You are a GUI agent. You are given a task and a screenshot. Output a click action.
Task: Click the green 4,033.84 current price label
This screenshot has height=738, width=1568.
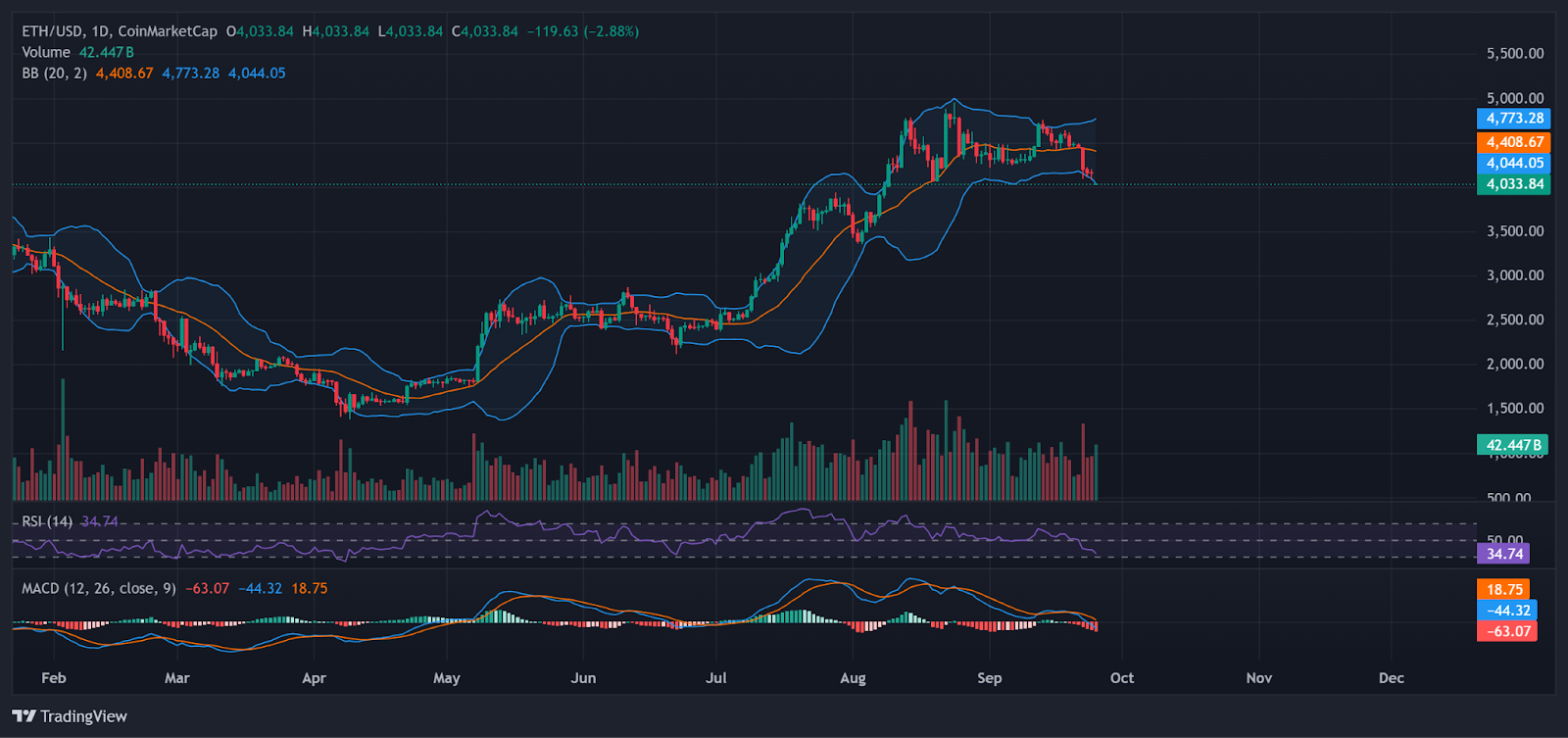pos(1514,184)
